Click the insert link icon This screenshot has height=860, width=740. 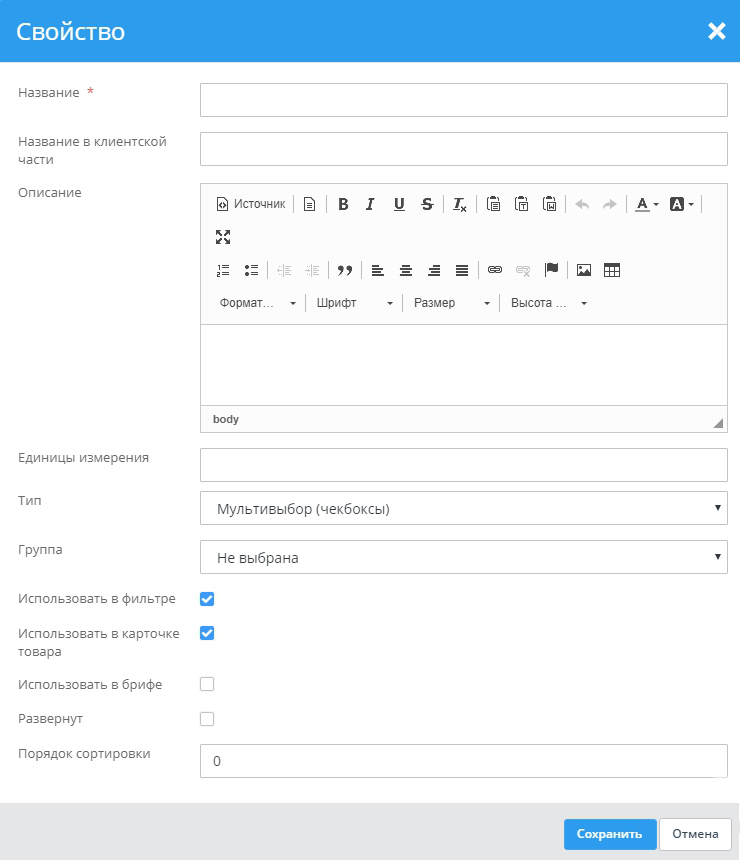pos(494,270)
